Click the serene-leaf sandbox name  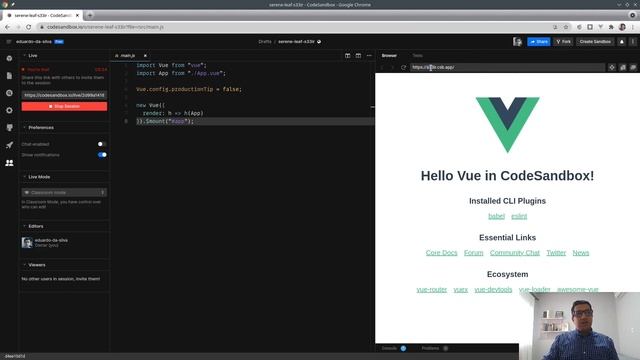tap(296, 42)
